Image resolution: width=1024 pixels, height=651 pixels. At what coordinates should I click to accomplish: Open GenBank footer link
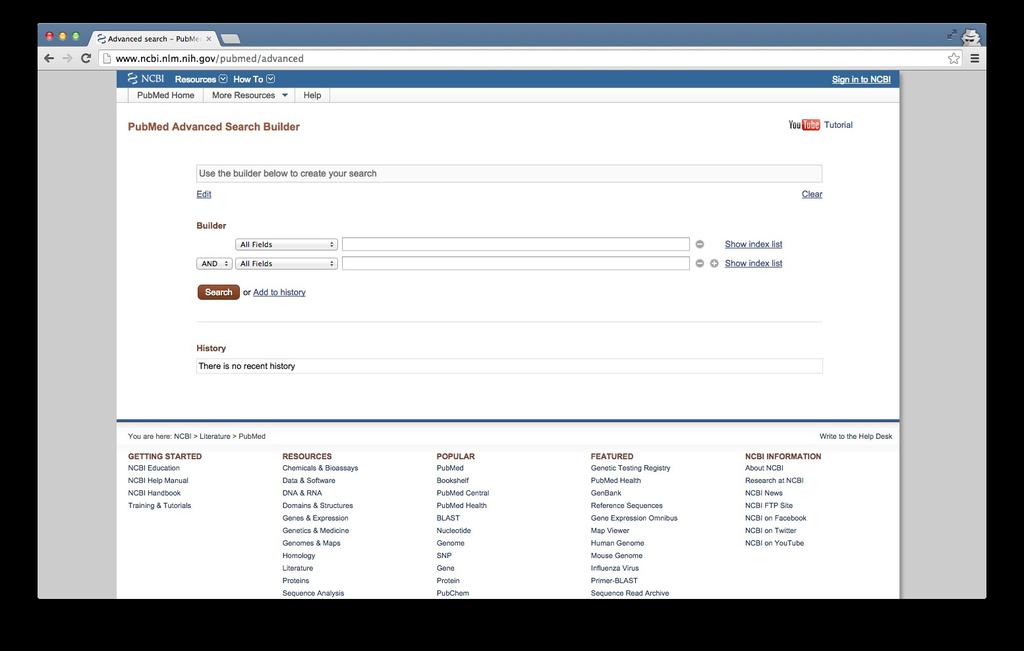pyautogui.click(x=606, y=493)
